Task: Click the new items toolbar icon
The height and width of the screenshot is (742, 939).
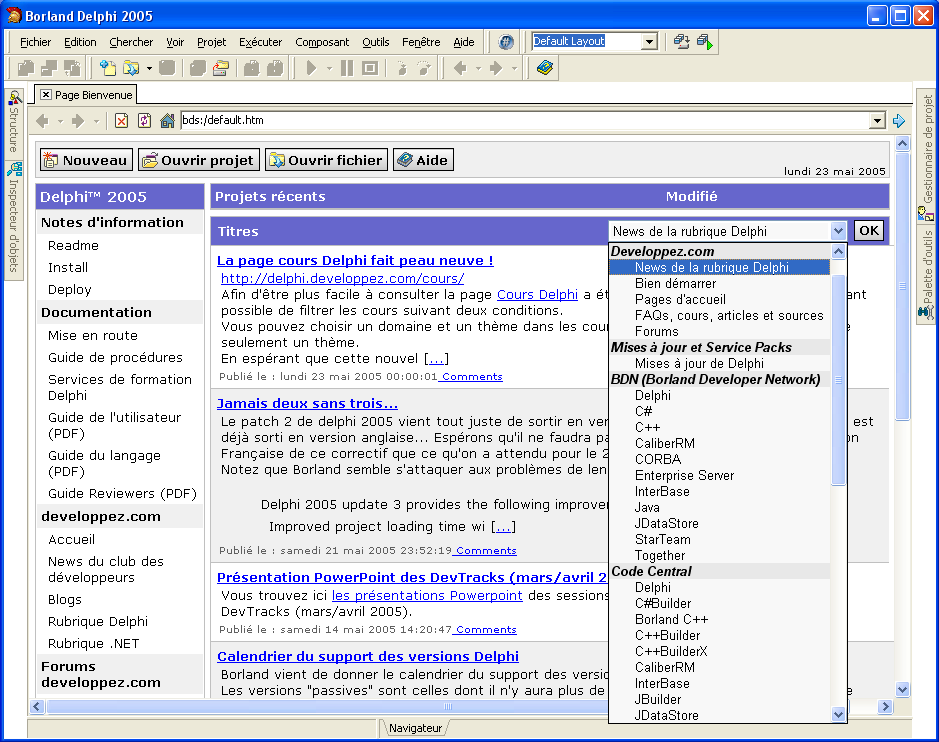Action: (x=108, y=68)
